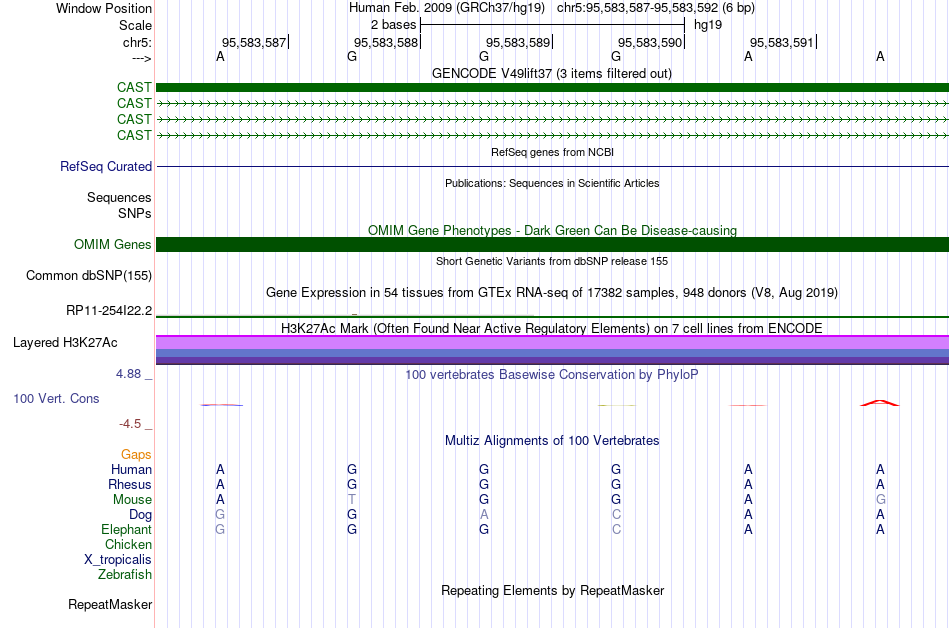Click the T base in Mouse row
This screenshot has height=628, width=950.
[x=352, y=500]
